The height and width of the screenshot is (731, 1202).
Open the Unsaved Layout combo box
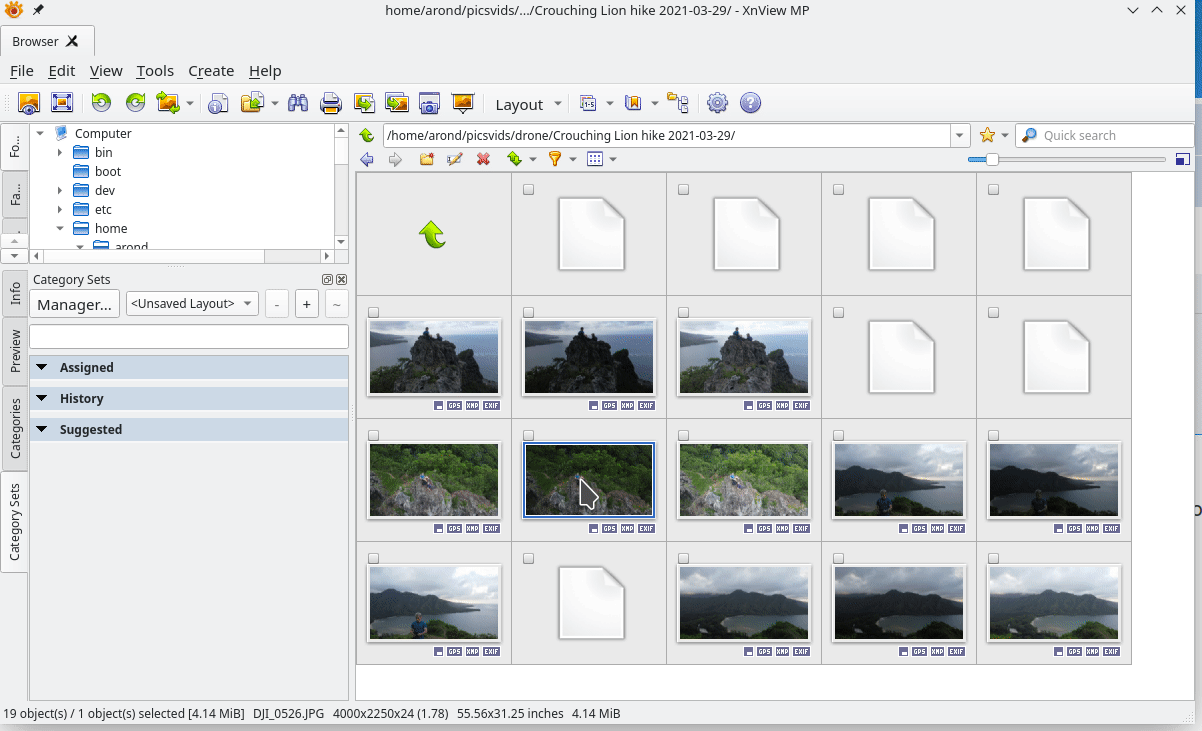tap(192, 303)
